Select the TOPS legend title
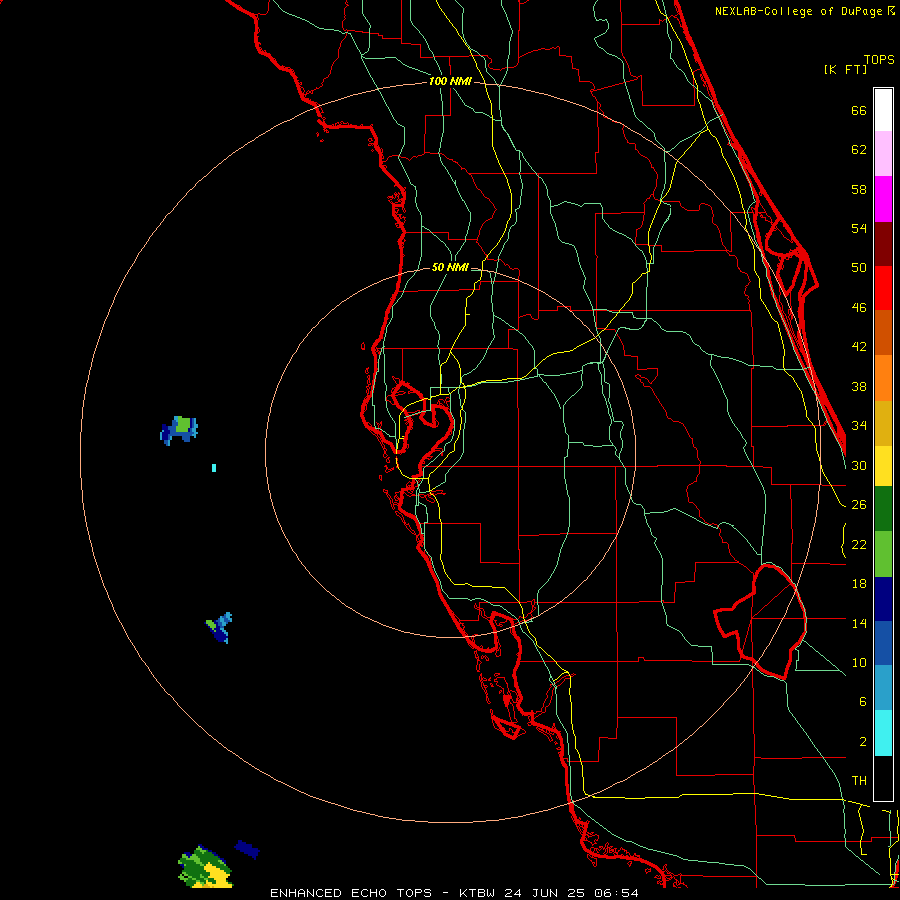The height and width of the screenshot is (900, 900). click(x=879, y=60)
